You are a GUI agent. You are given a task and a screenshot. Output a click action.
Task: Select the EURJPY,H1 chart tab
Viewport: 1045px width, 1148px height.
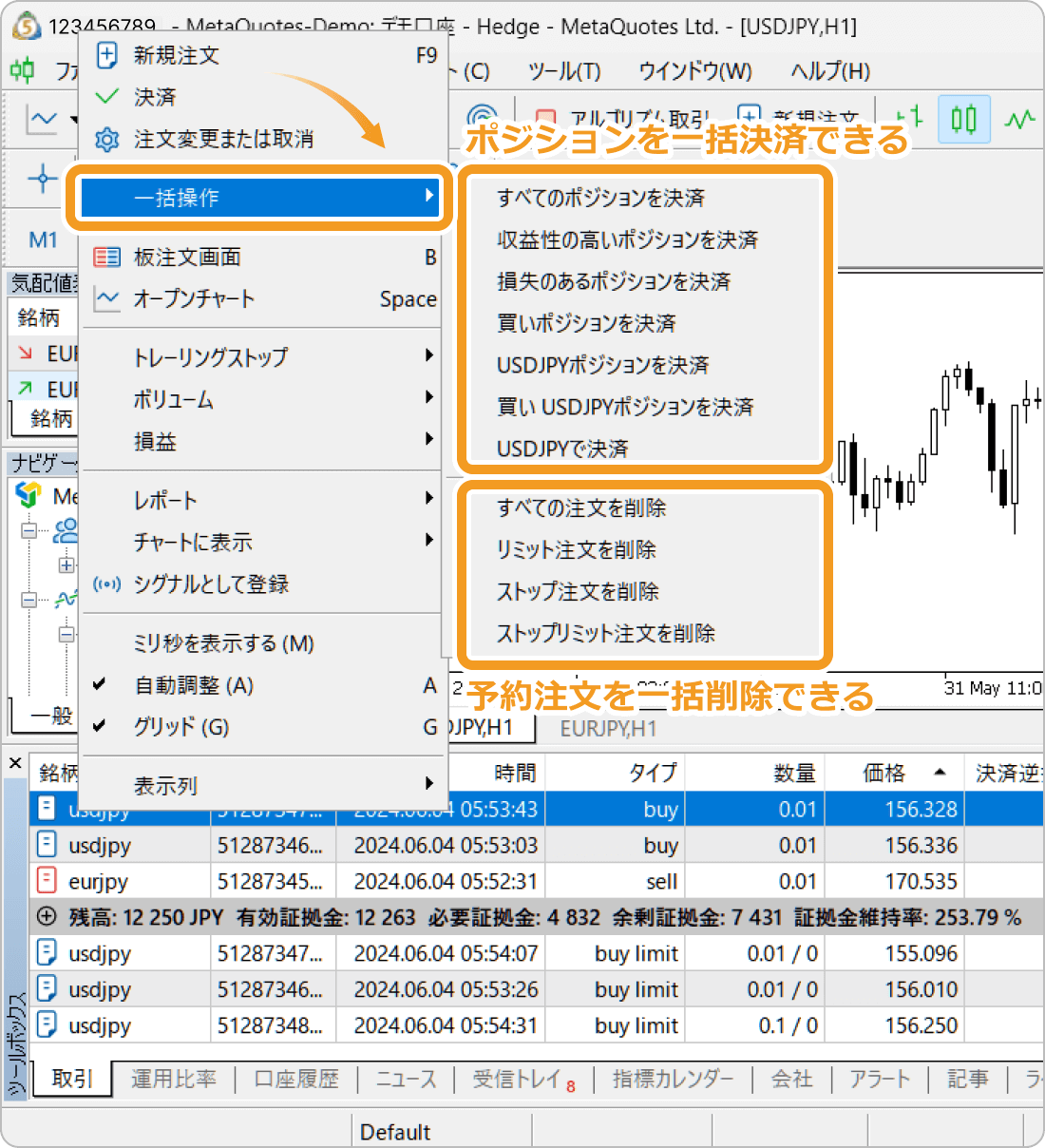(x=608, y=729)
